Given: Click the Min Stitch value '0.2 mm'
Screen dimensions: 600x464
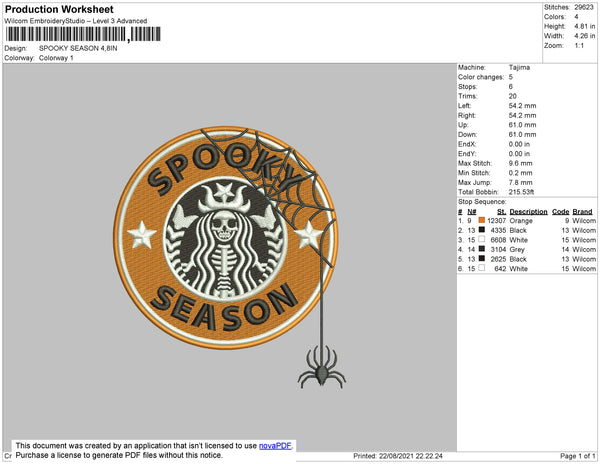Looking at the screenshot, I should 520,173.
